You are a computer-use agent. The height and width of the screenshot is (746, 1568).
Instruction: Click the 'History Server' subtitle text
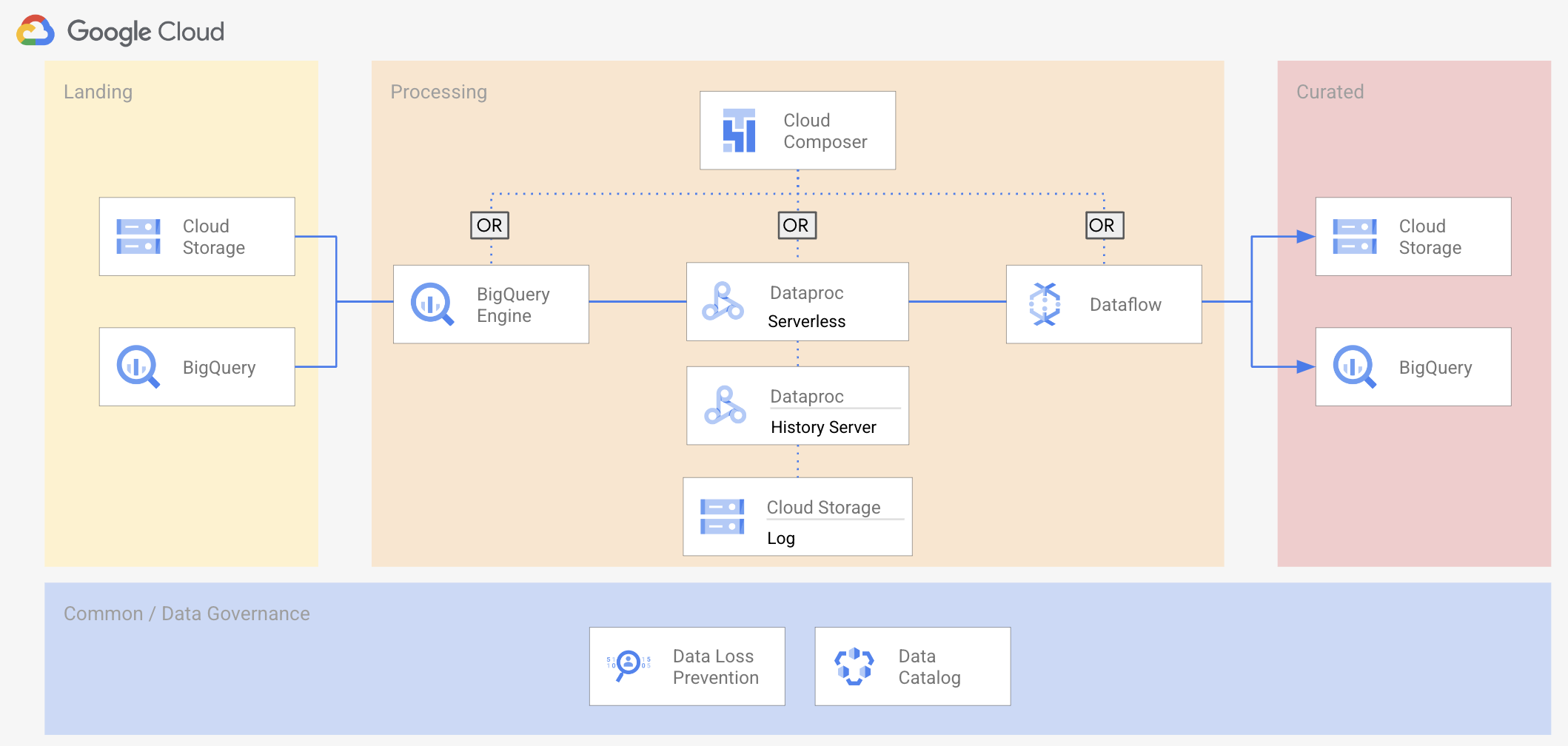[823, 427]
